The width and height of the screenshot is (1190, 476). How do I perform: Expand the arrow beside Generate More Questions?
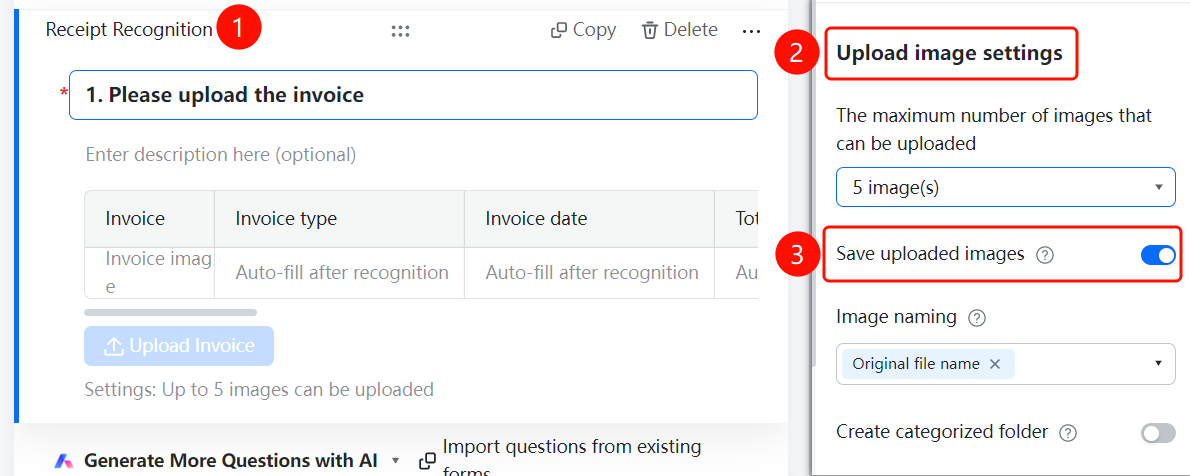395,461
